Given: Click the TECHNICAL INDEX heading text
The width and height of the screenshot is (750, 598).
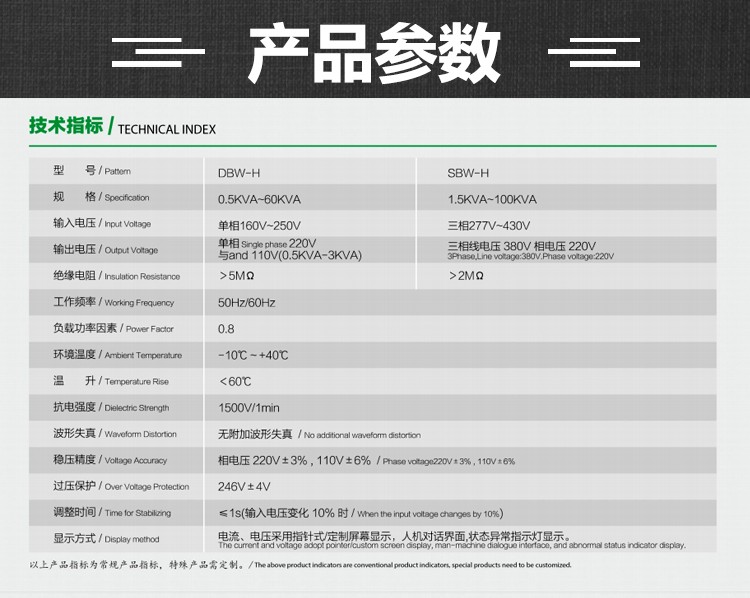Looking at the screenshot, I should (x=167, y=129).
